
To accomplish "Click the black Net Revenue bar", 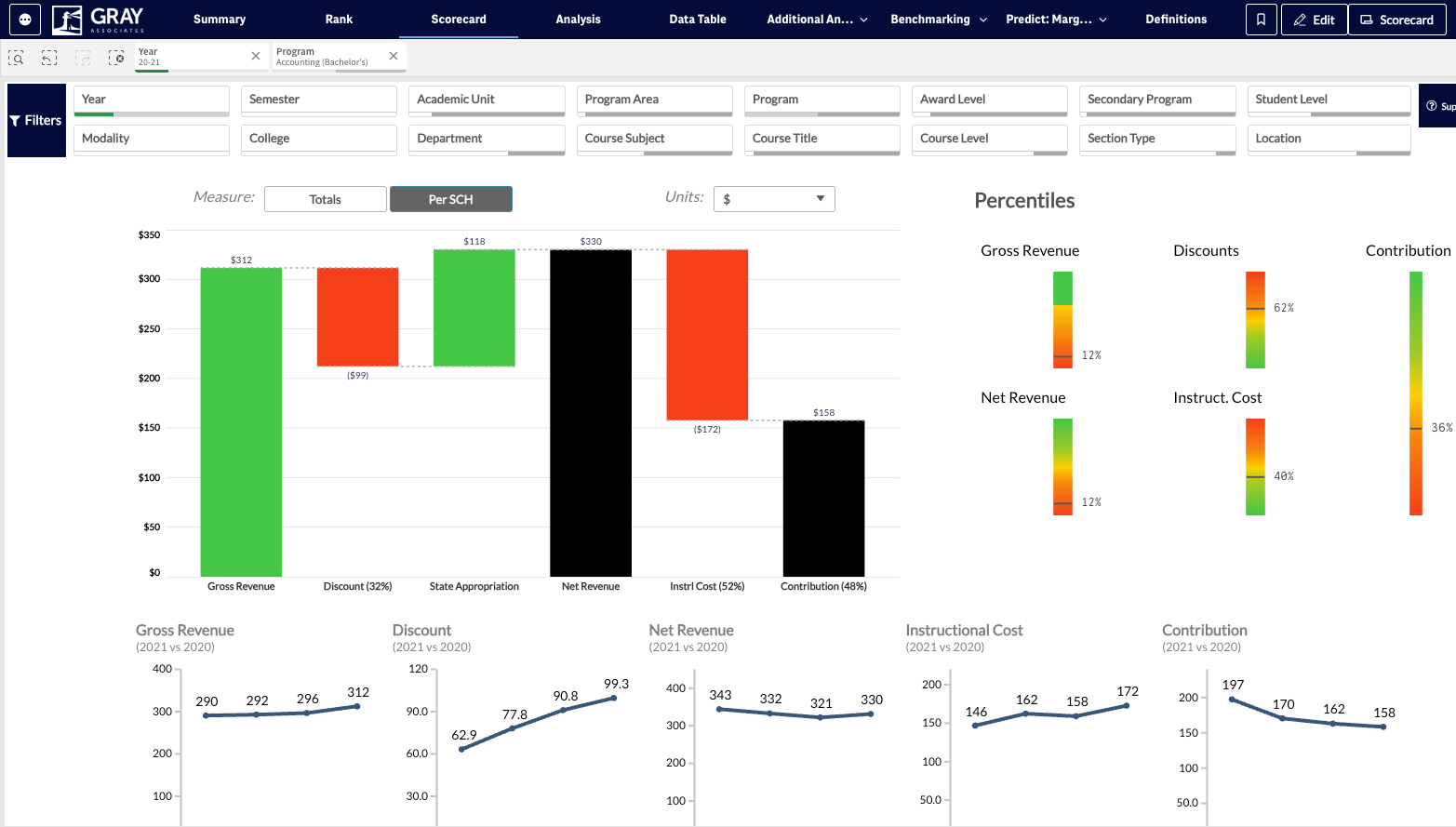I will pos(591,413).
